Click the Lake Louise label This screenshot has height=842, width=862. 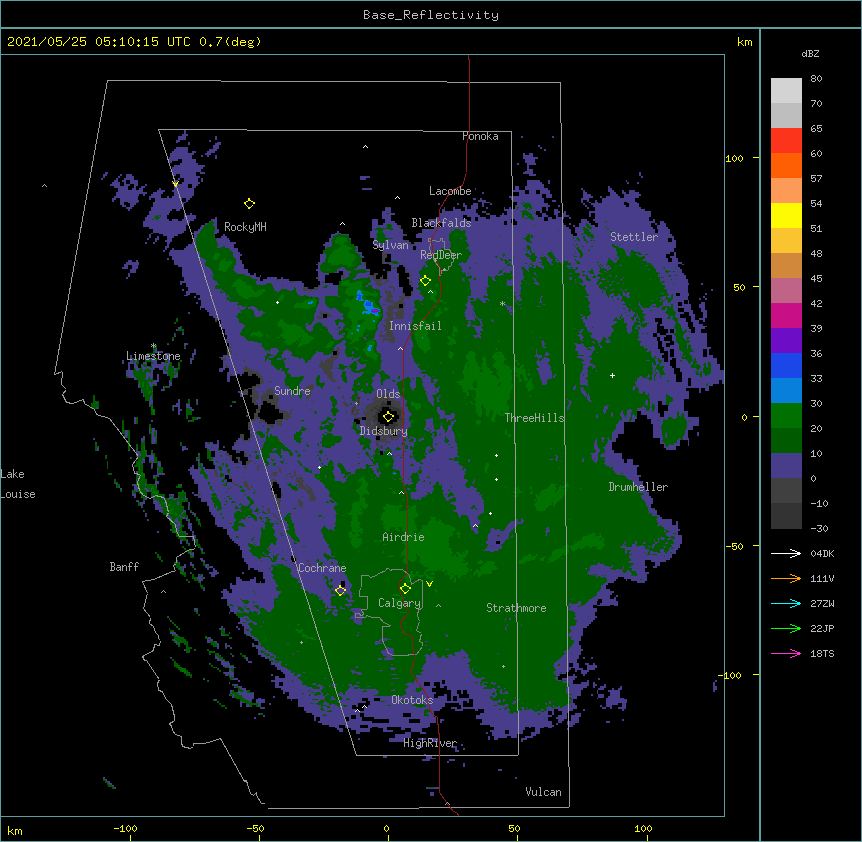point(18,484)
